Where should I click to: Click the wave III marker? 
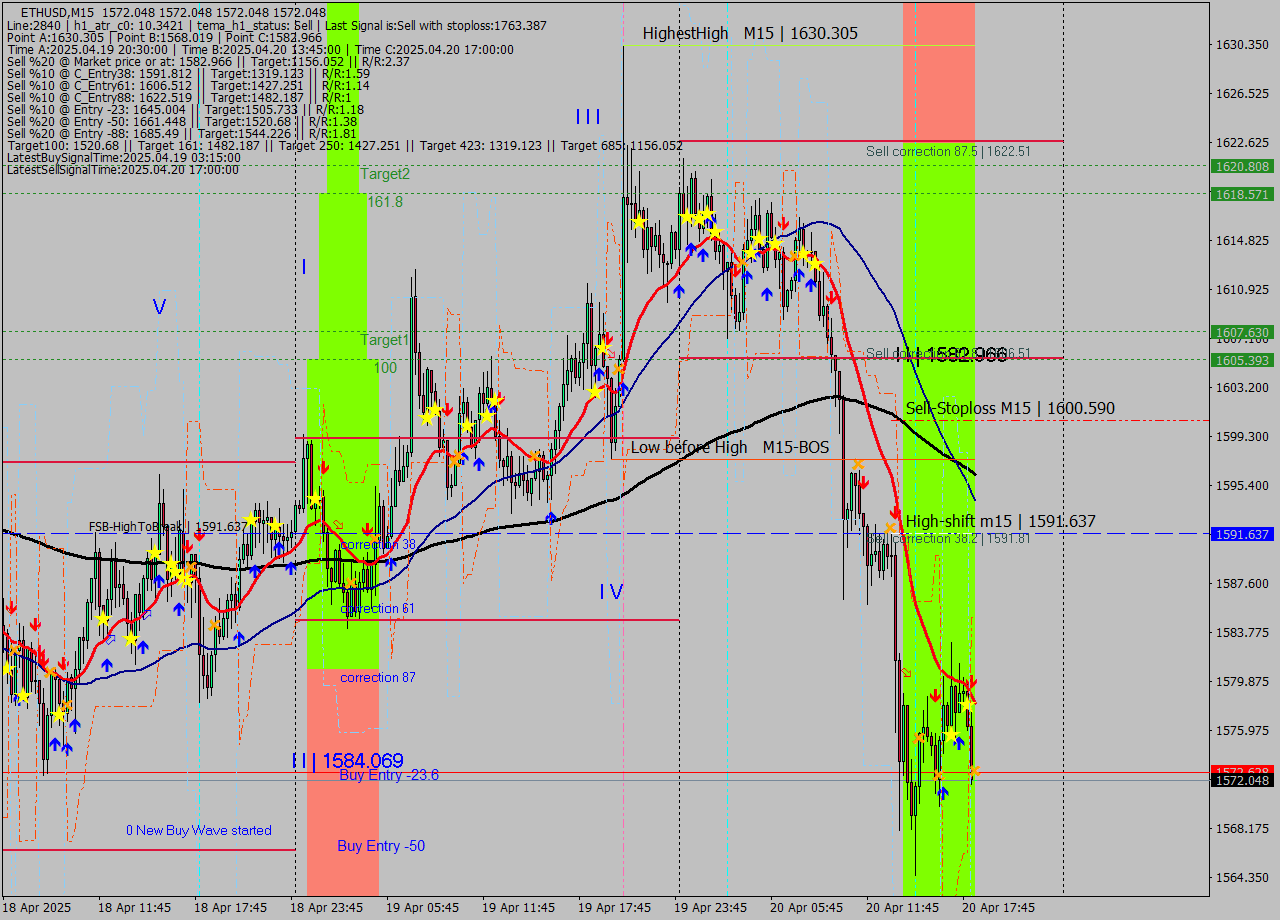(x=588, y=117)
